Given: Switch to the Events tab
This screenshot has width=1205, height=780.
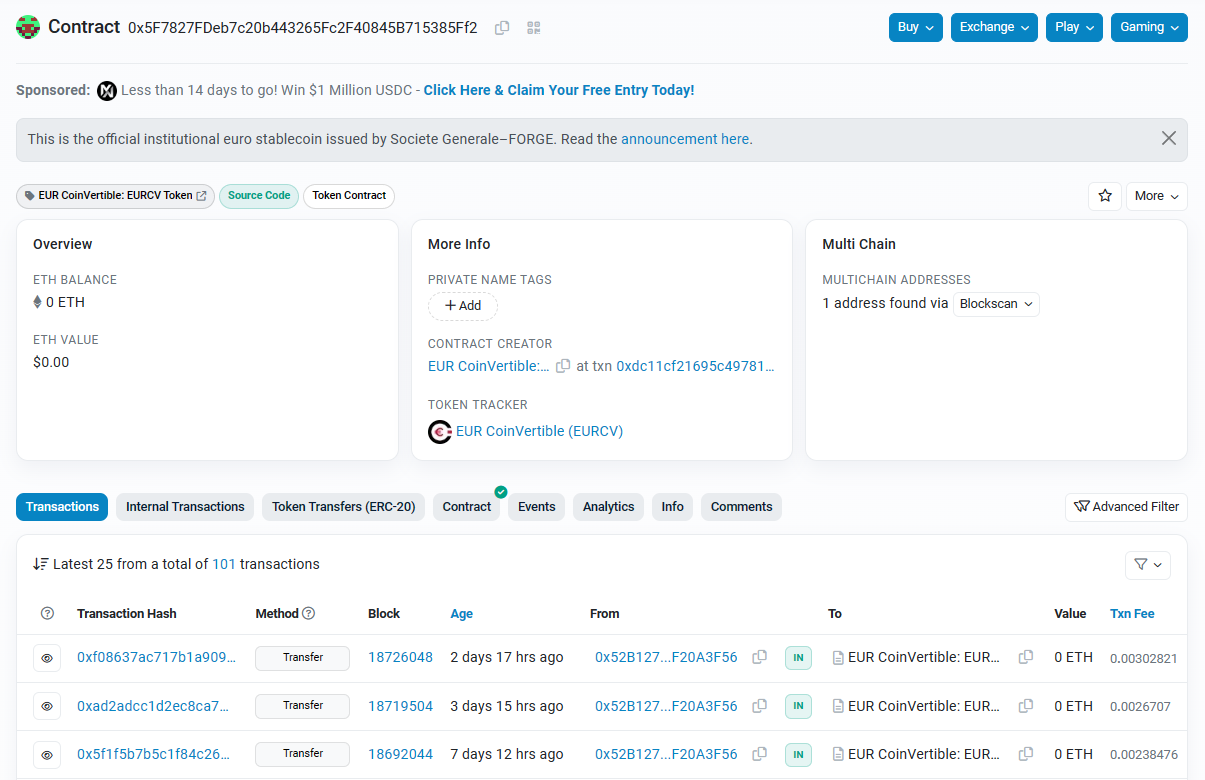Looking at the screenshot, I should [537, 507].
